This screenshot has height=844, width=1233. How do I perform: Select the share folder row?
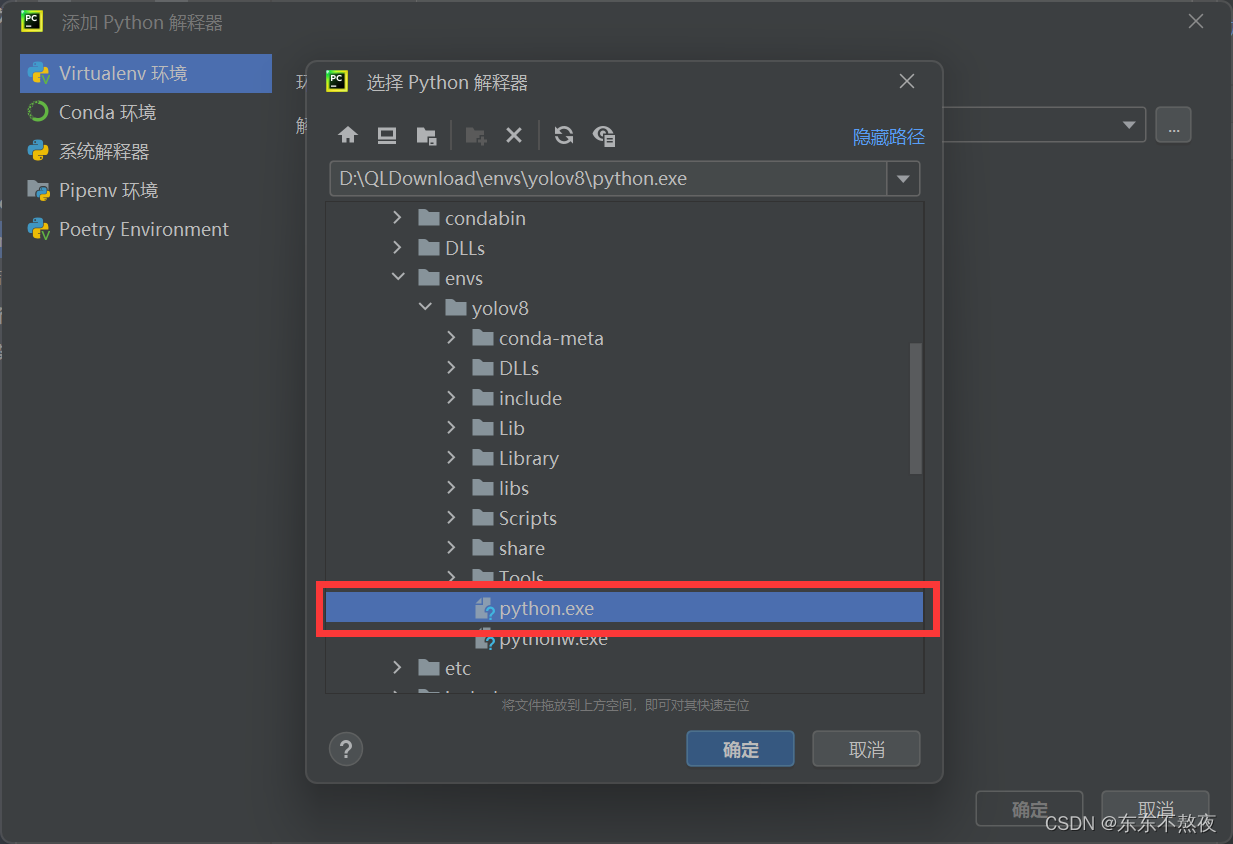(x=624, y=548)
